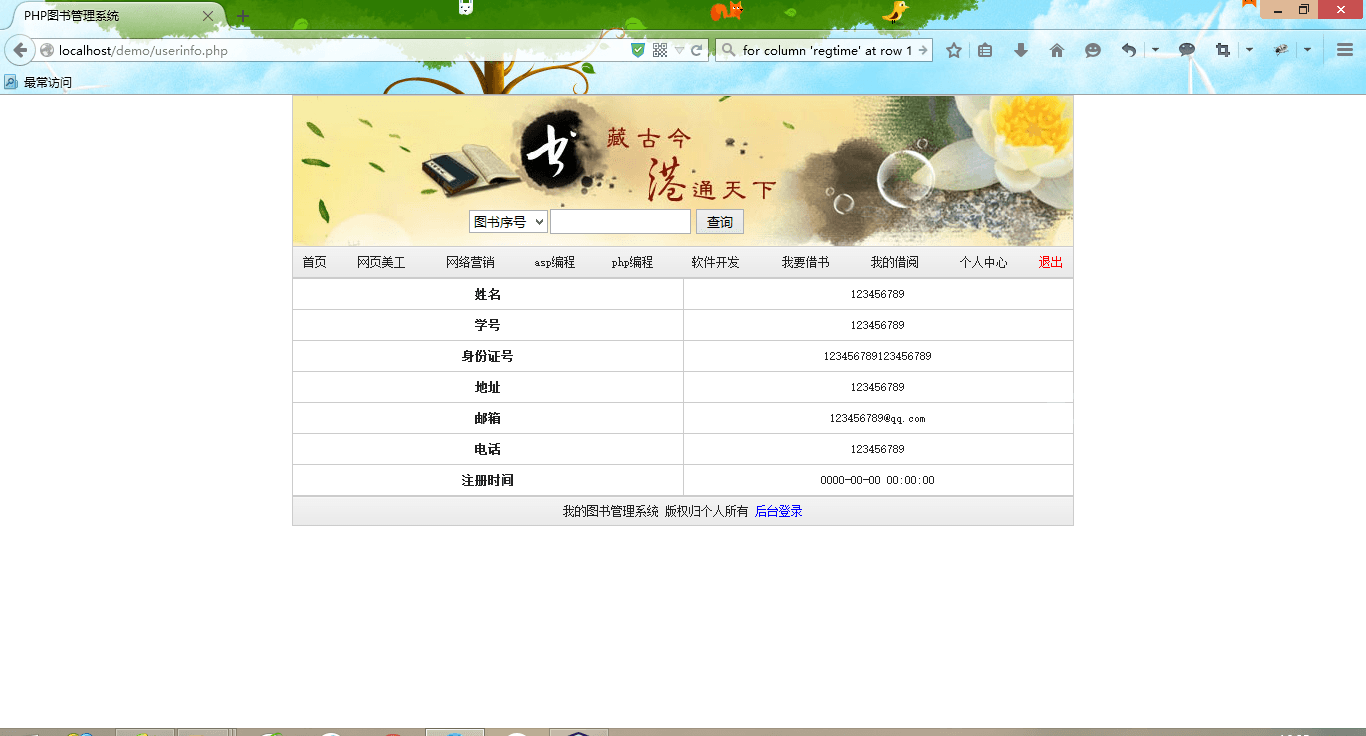The height and width of the screenshot is (736, 1366).
Task: Expand the dropdown arrow beside undo icon
Action: coord(1155,50)
